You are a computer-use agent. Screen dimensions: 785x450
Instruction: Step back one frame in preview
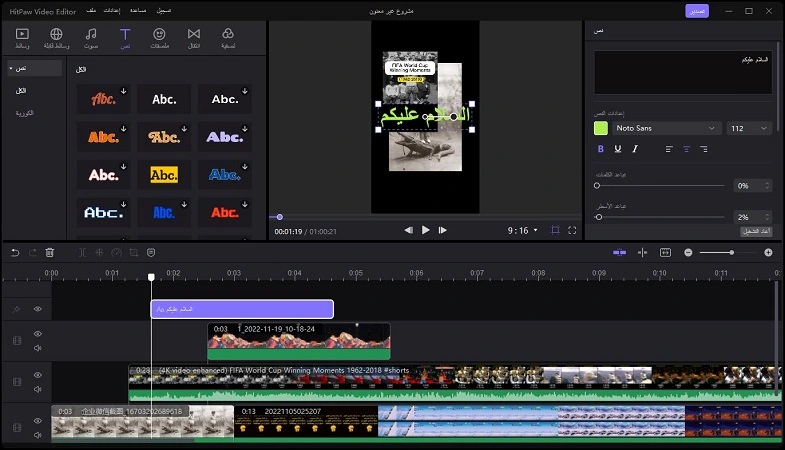tap(409, 230)
